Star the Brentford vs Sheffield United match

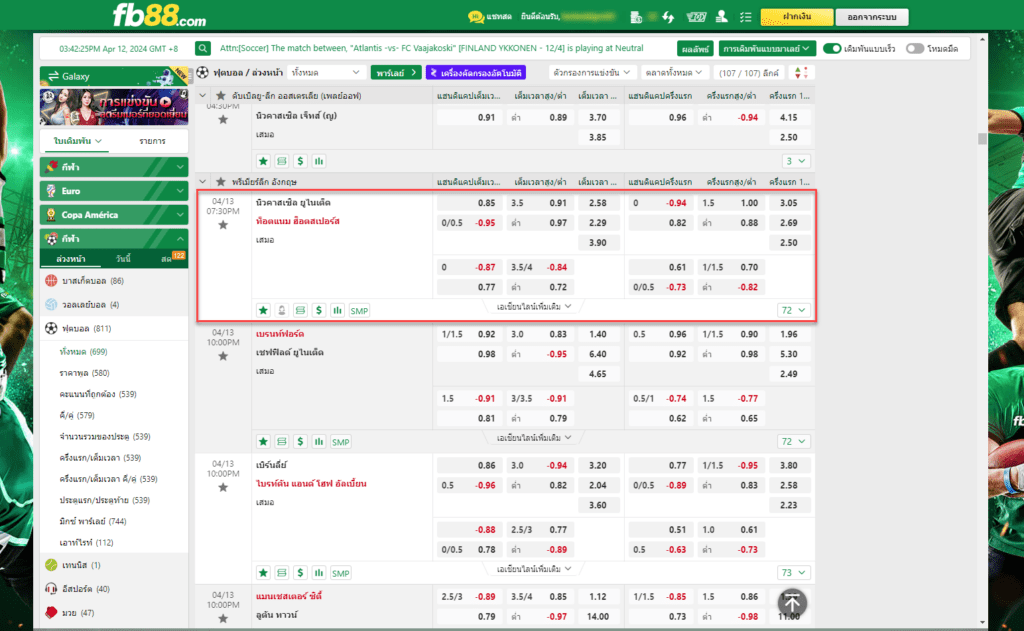point(223,356)
